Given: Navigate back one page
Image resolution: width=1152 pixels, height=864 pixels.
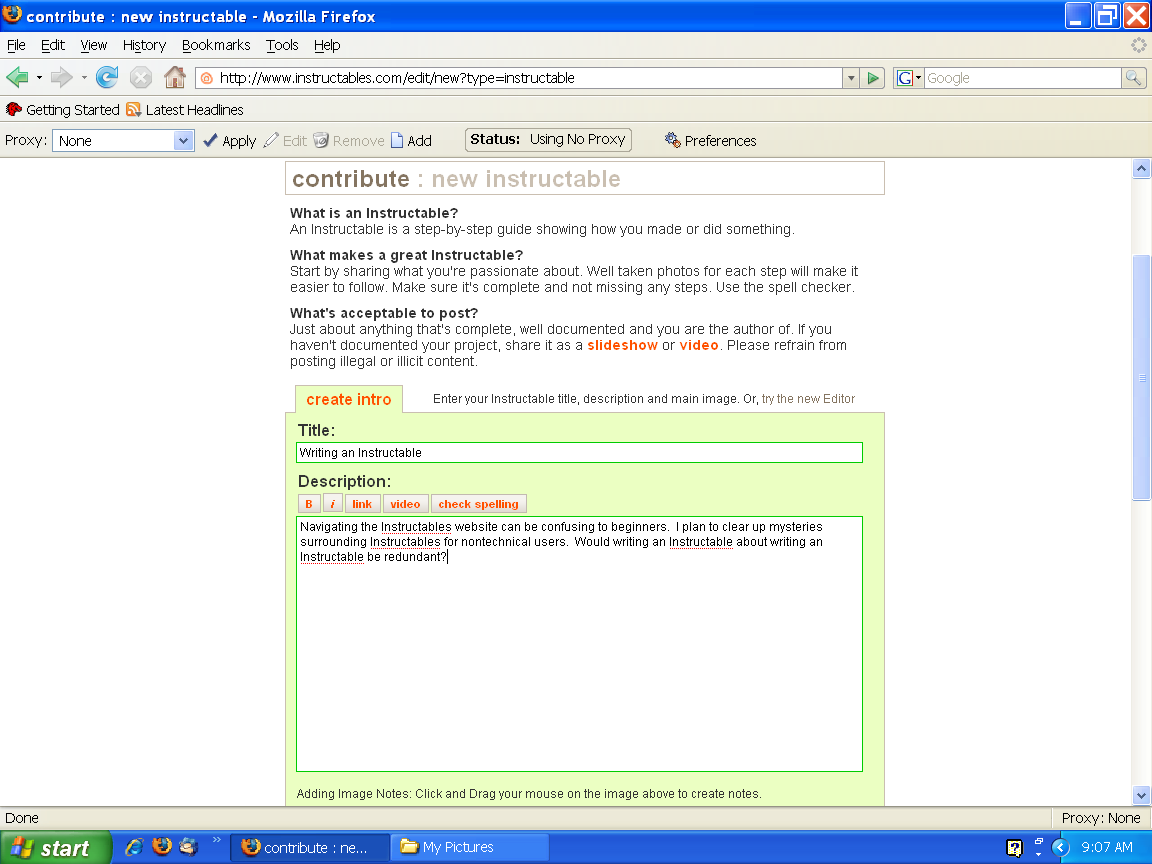Looking at the screenshot, I should pos(18,77).
